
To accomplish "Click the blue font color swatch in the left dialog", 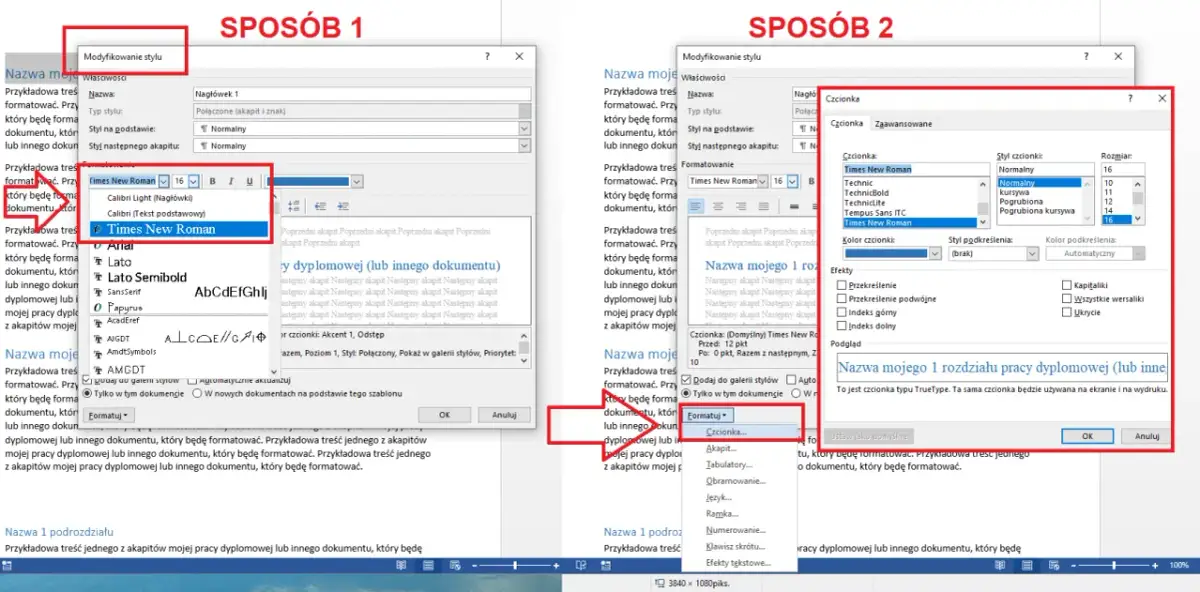I will [308, 181].
